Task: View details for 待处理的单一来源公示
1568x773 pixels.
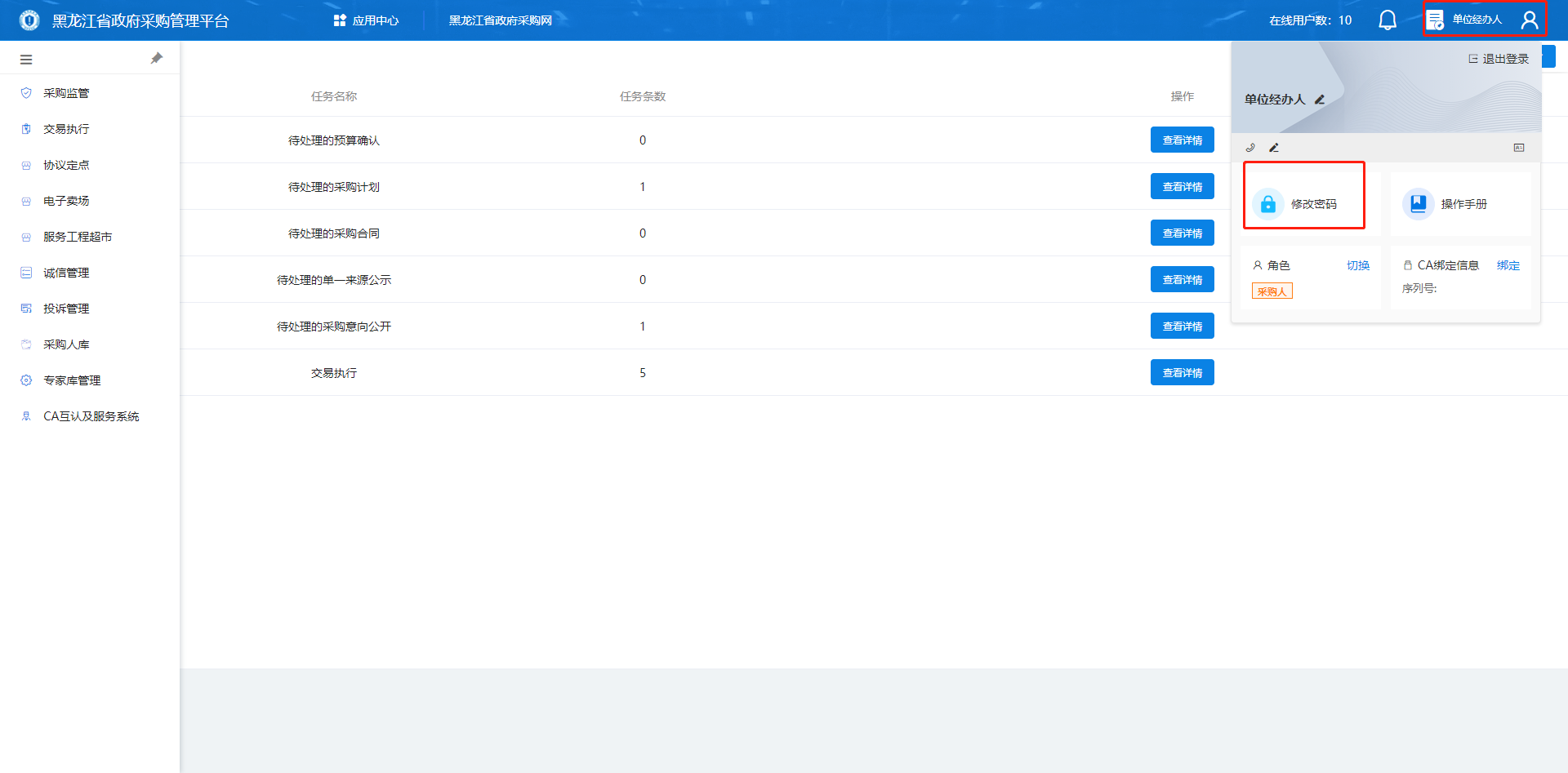Action: click(x=1182, y=279)
